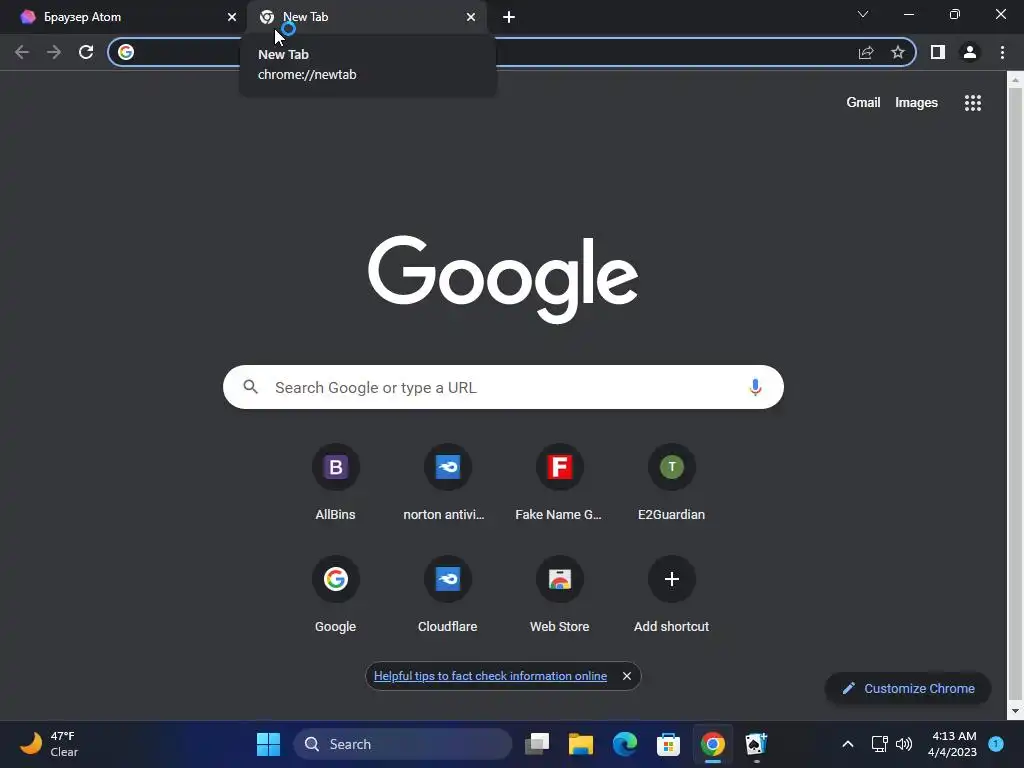Click the Google icon in the address bar
The image size is (1024, 768).
coord(126,52)
